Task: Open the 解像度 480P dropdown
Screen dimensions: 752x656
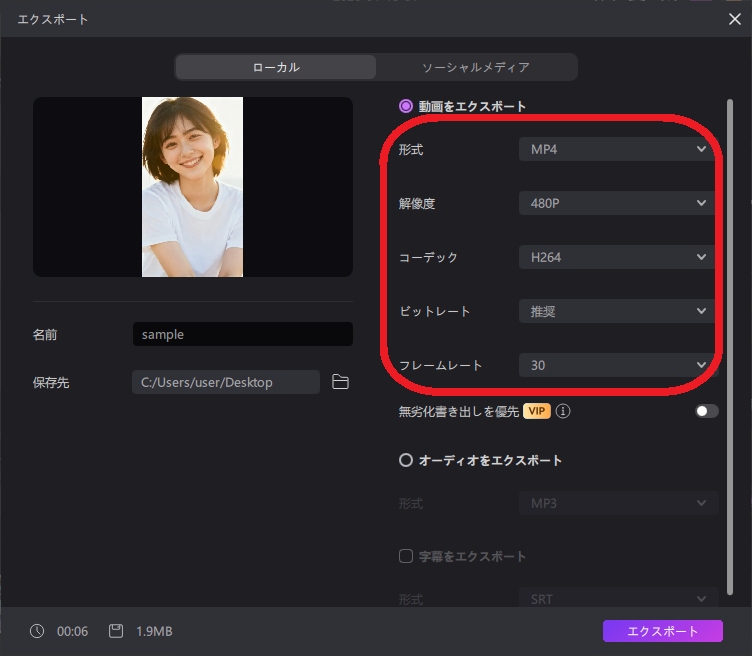Action: click(618, 203)
